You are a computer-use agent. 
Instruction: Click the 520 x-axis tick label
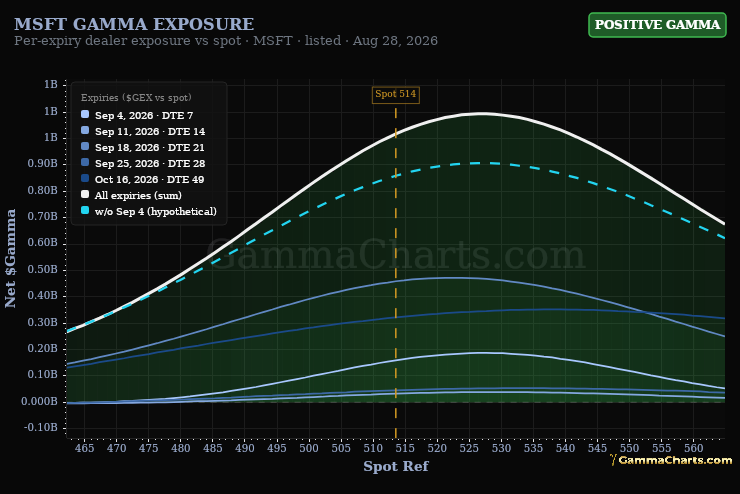(x=437, y=448)
